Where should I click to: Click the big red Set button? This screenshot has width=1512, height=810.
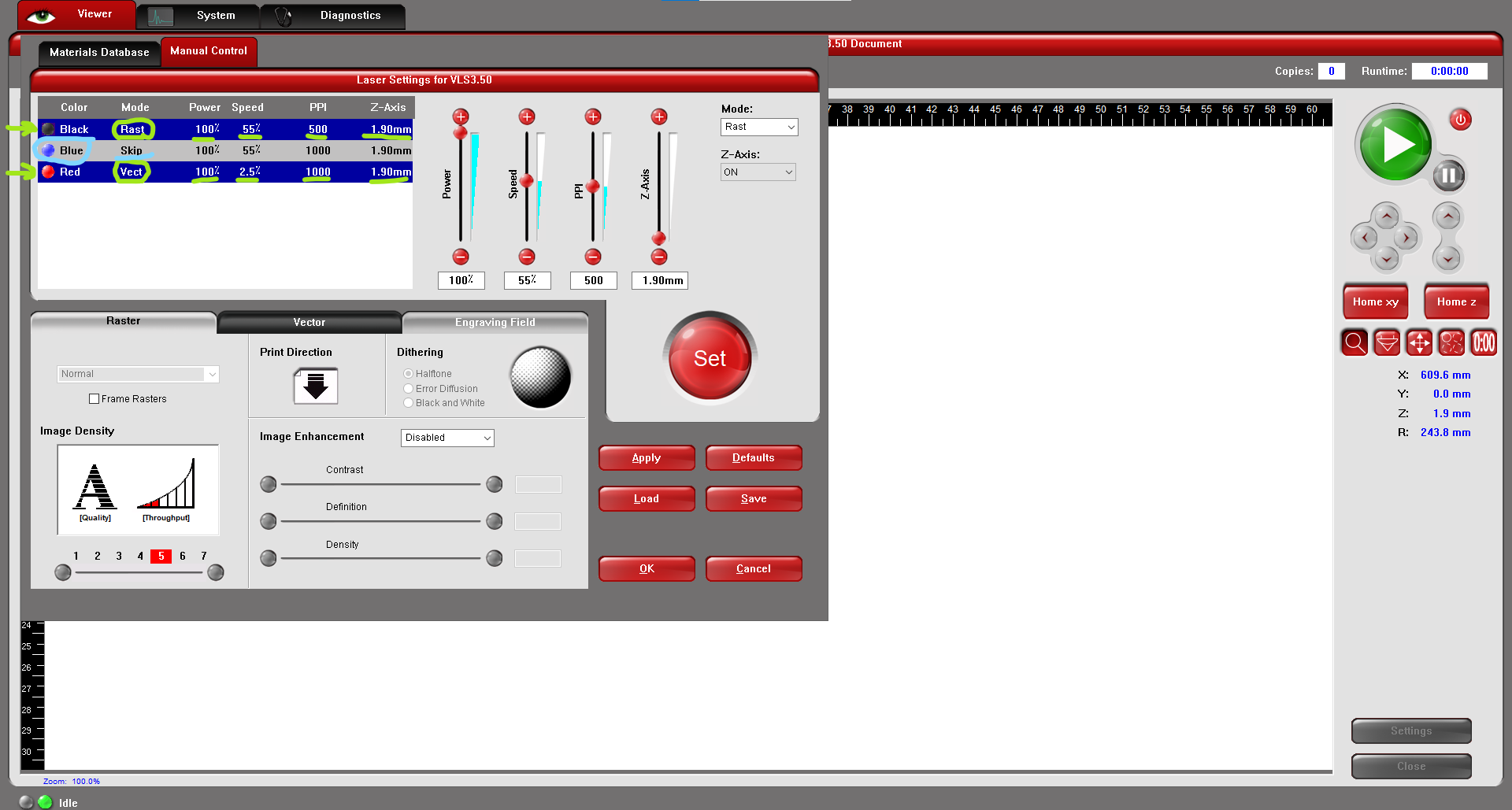[x=710, y=359]
